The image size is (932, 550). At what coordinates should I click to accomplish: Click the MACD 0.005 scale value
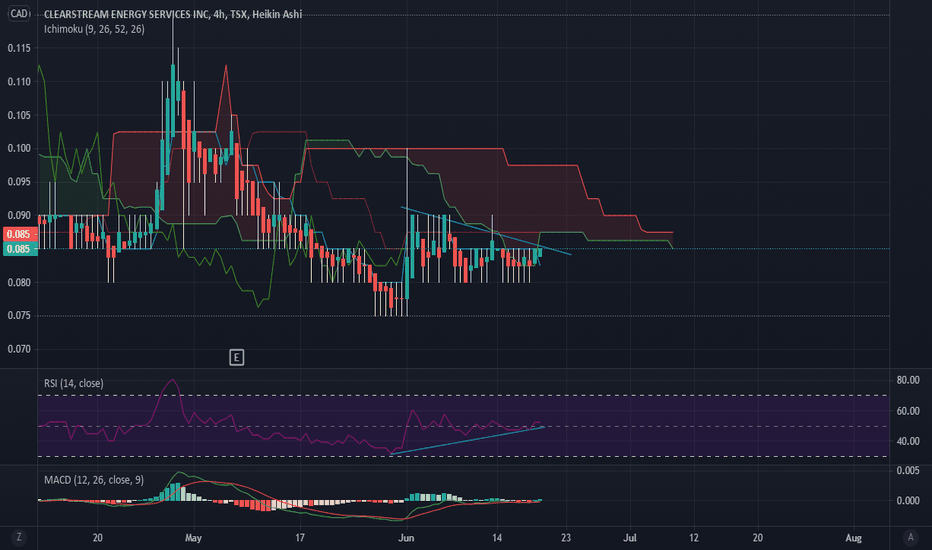(x=908, y=470)
